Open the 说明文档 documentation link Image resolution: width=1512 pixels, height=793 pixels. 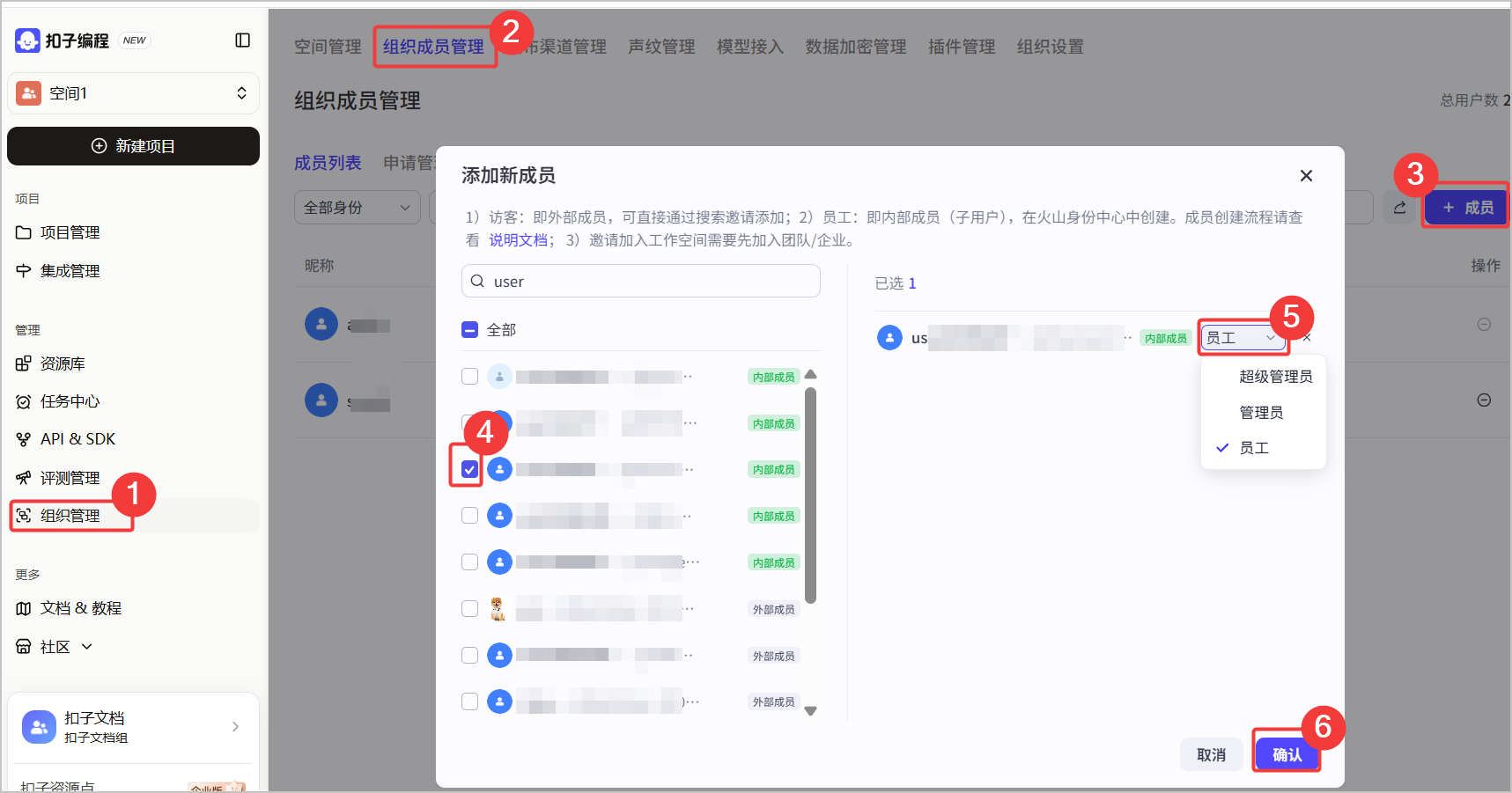(x=518, y=240)
